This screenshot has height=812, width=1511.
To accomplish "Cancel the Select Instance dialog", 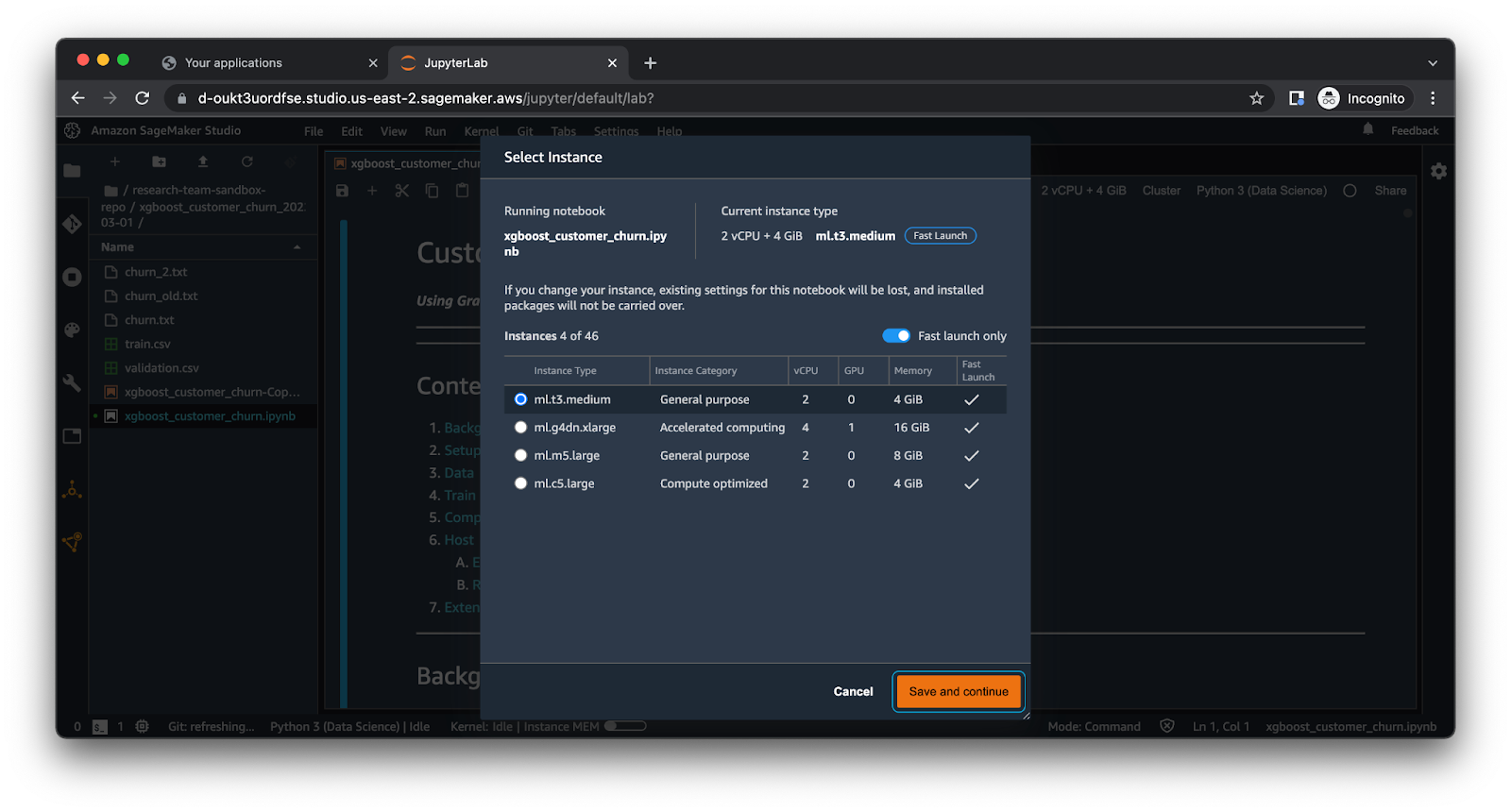I will [x=853, y=692].
